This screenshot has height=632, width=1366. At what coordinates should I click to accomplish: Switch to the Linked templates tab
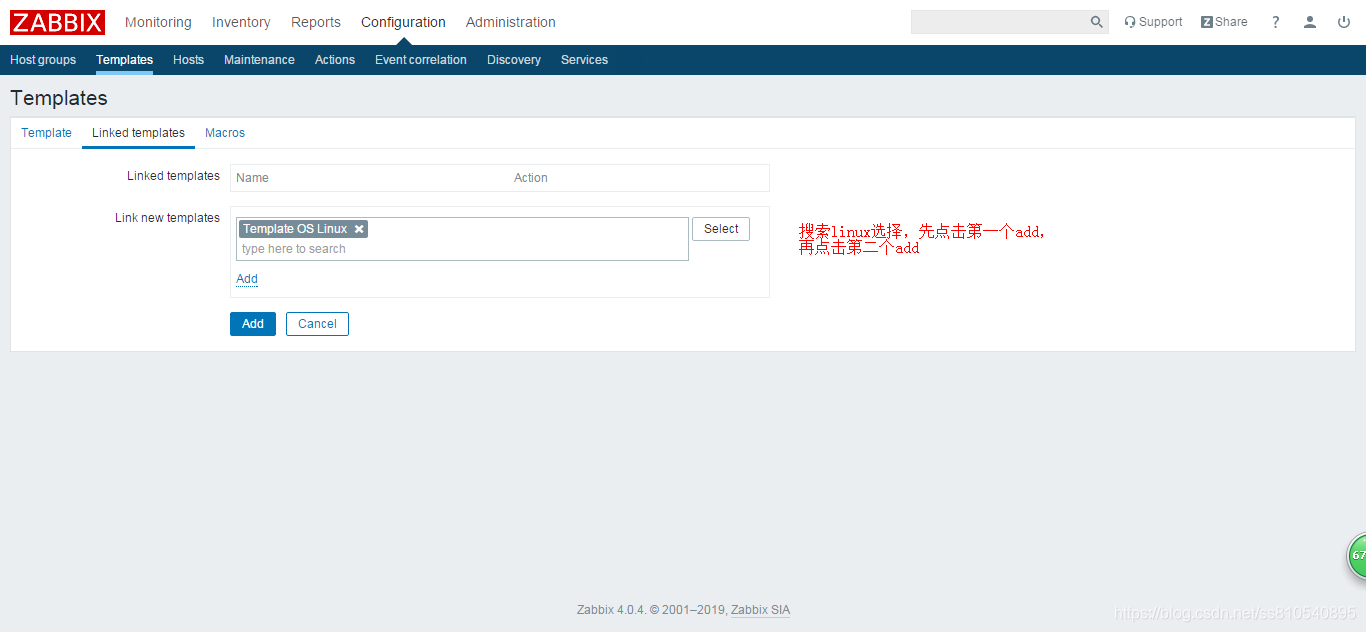pos(138,133)
